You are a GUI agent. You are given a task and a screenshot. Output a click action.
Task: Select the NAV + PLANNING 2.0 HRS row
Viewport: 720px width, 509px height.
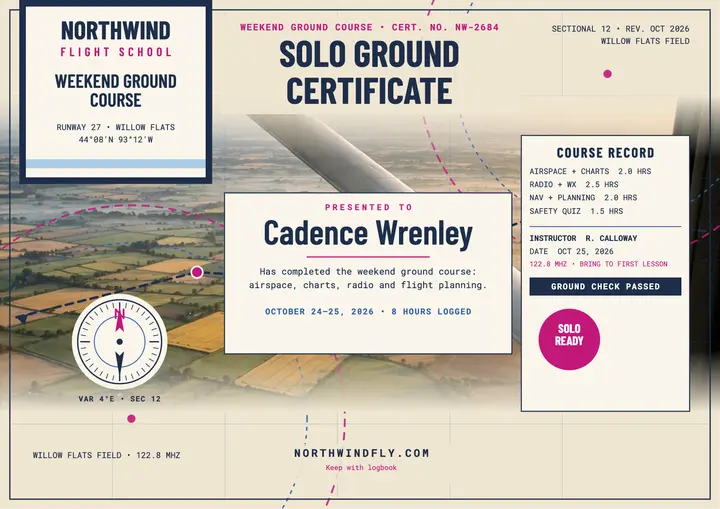coord(583,198)
